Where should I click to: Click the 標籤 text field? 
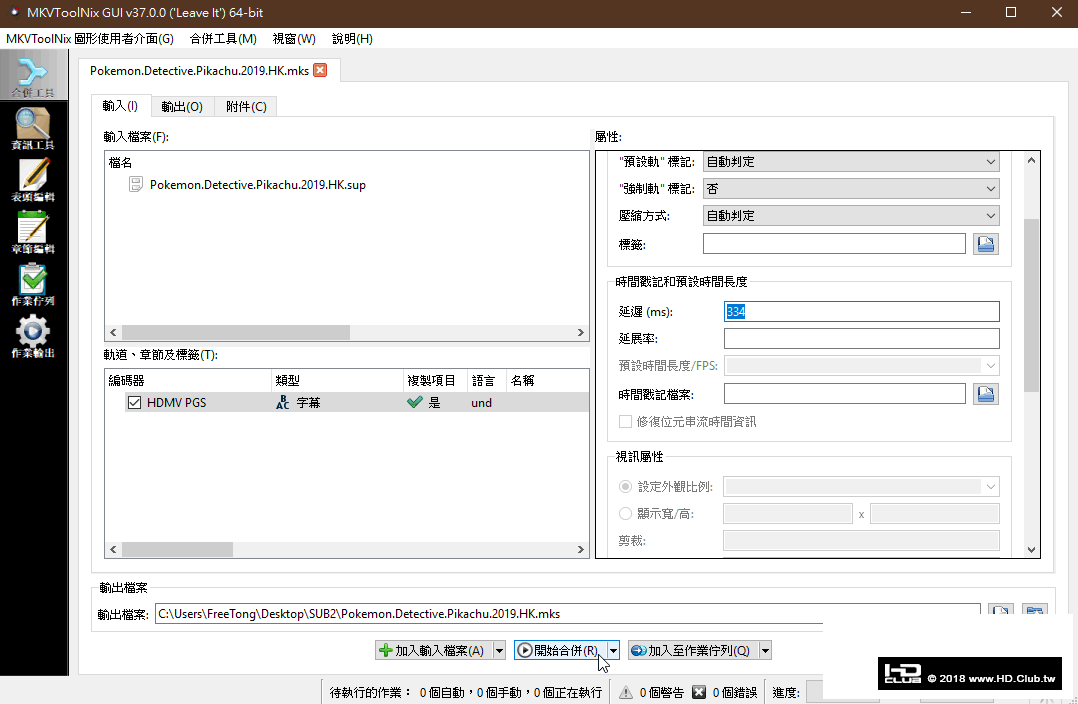834,243
